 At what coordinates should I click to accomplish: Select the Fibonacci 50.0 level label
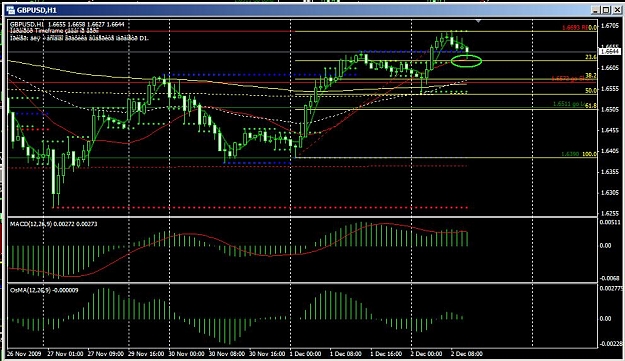point(591,91)
